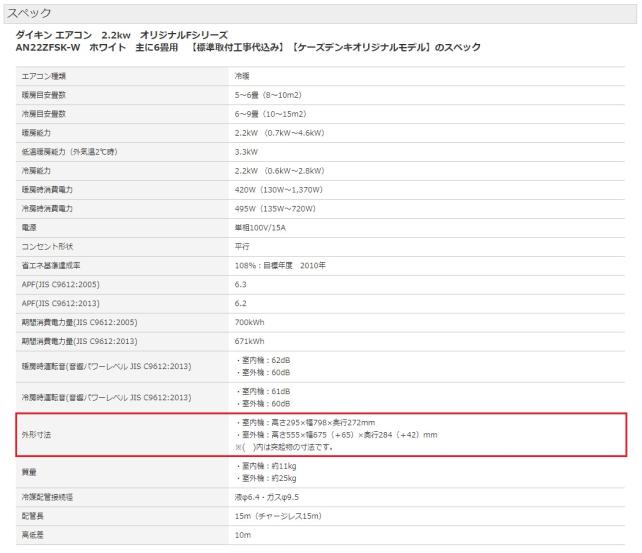Click the value '10m'

pos(243,535)
